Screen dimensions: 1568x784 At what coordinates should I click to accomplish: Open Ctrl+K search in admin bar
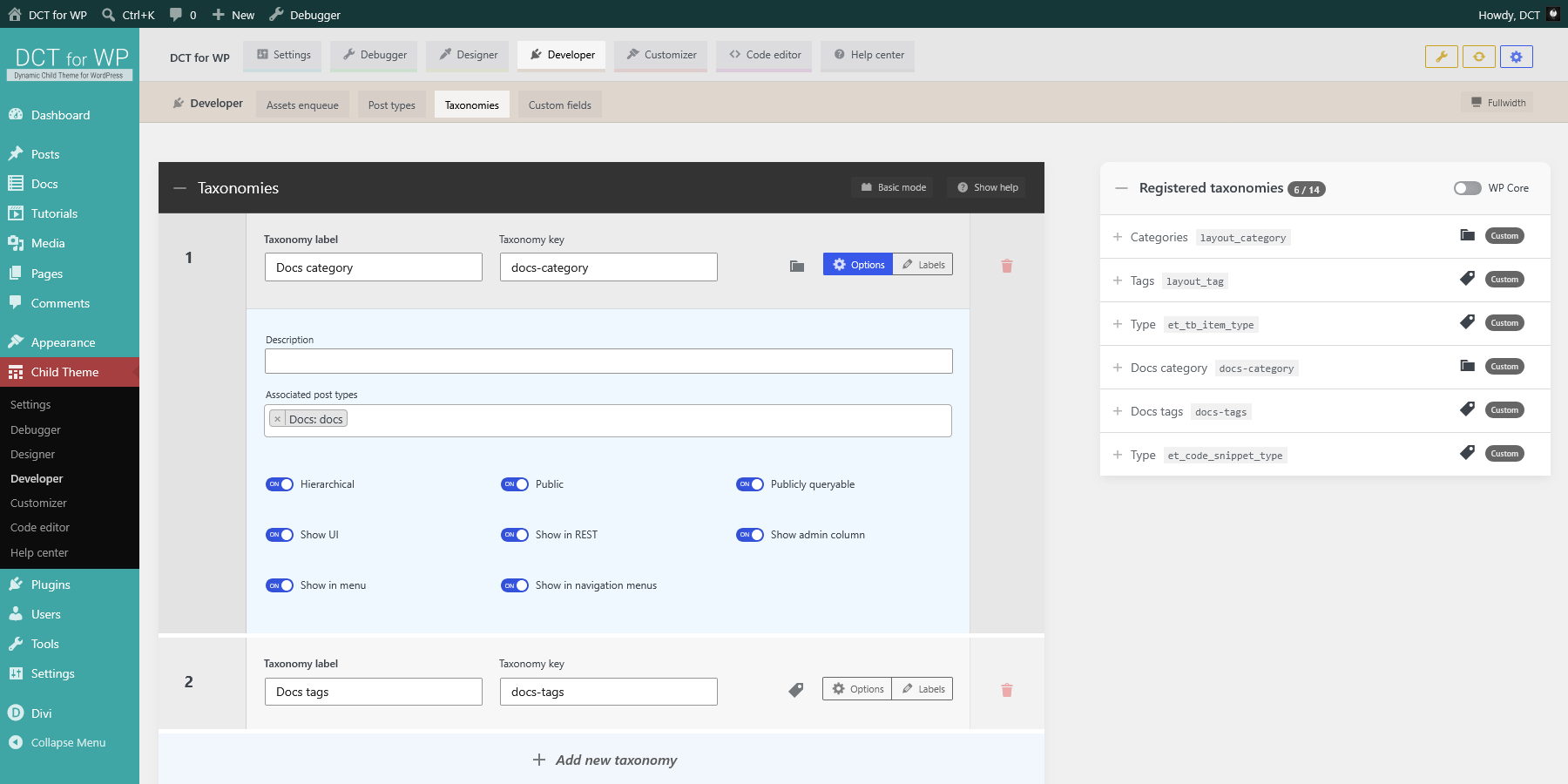coord(128,15)
